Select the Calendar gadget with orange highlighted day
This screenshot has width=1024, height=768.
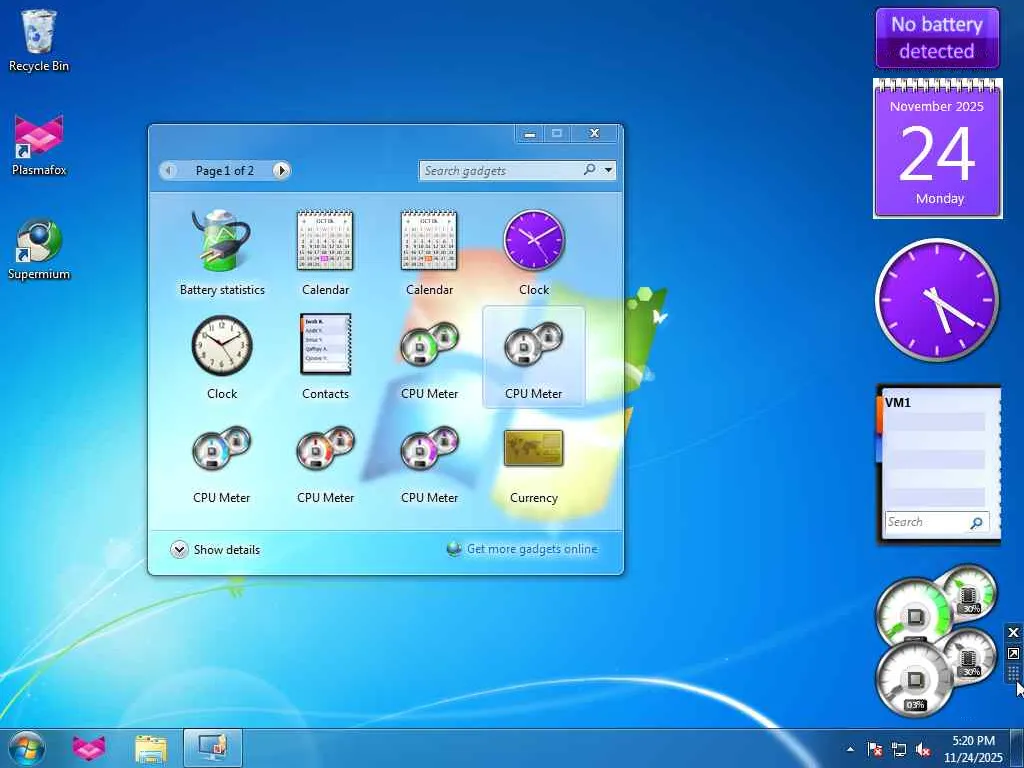tap(429, 253)
